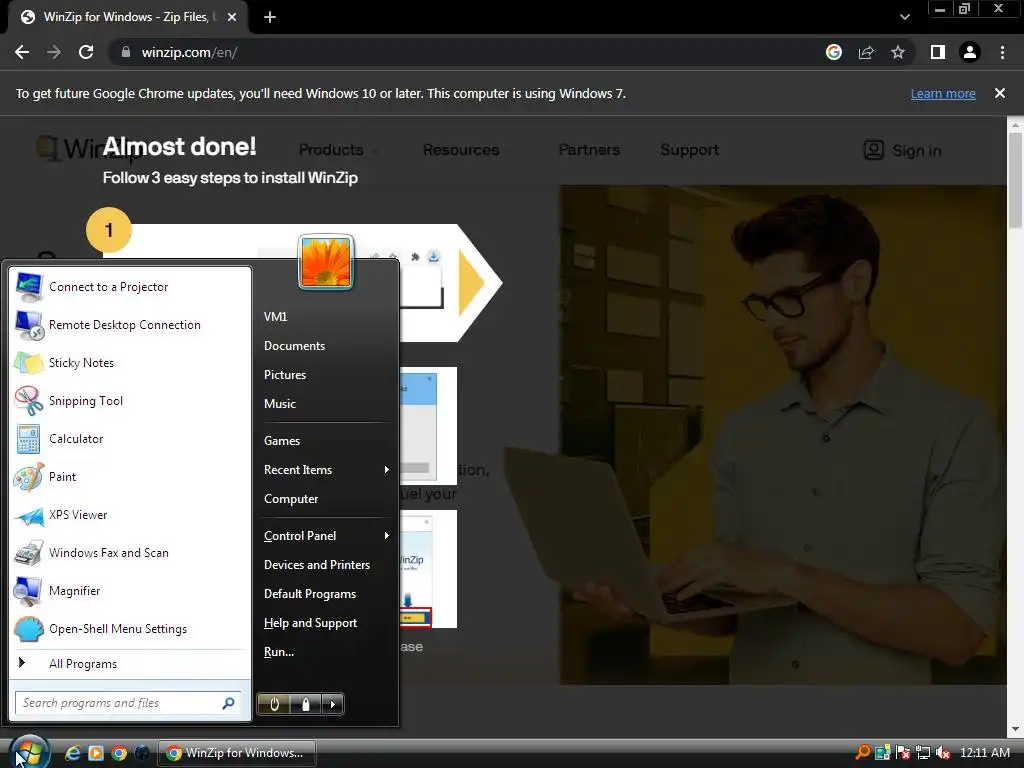Open Windows Fax and Scan
1024x768 pixels.
pyautogui.click(x=129, y=552)
